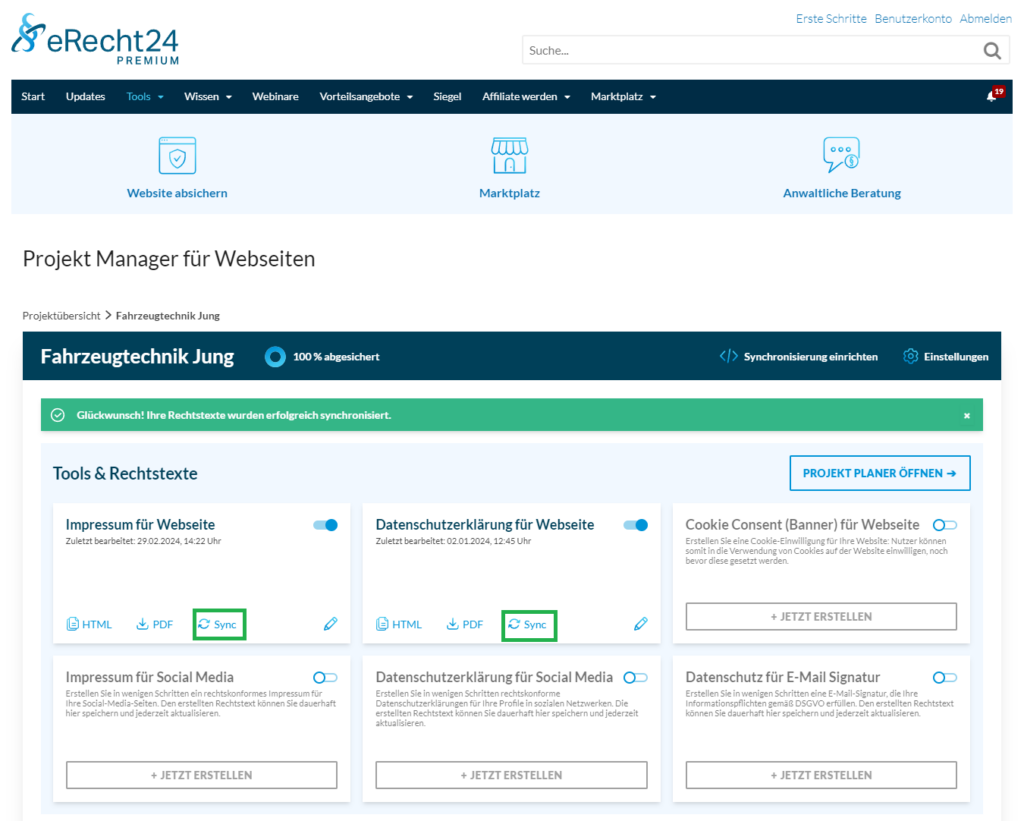Click Projekt Planer öffnen button

879,473
